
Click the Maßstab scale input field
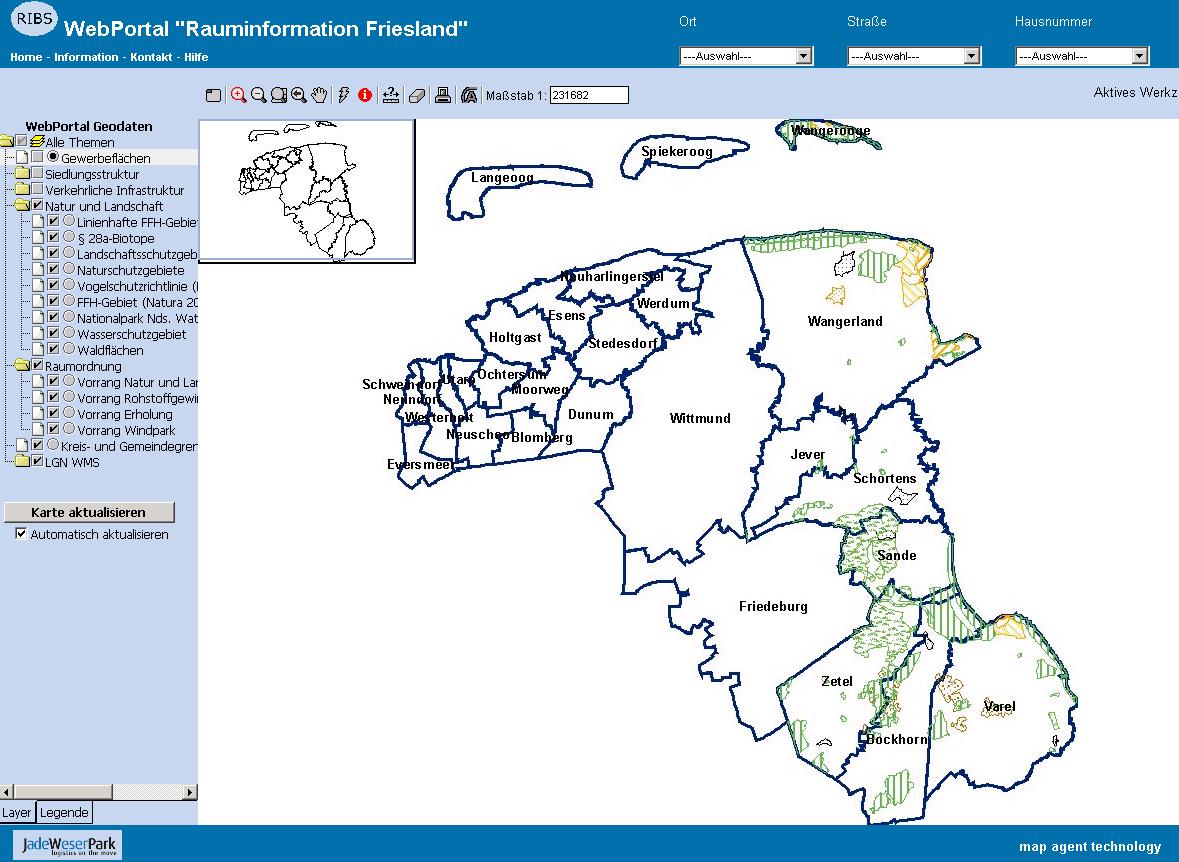point(589,95)
